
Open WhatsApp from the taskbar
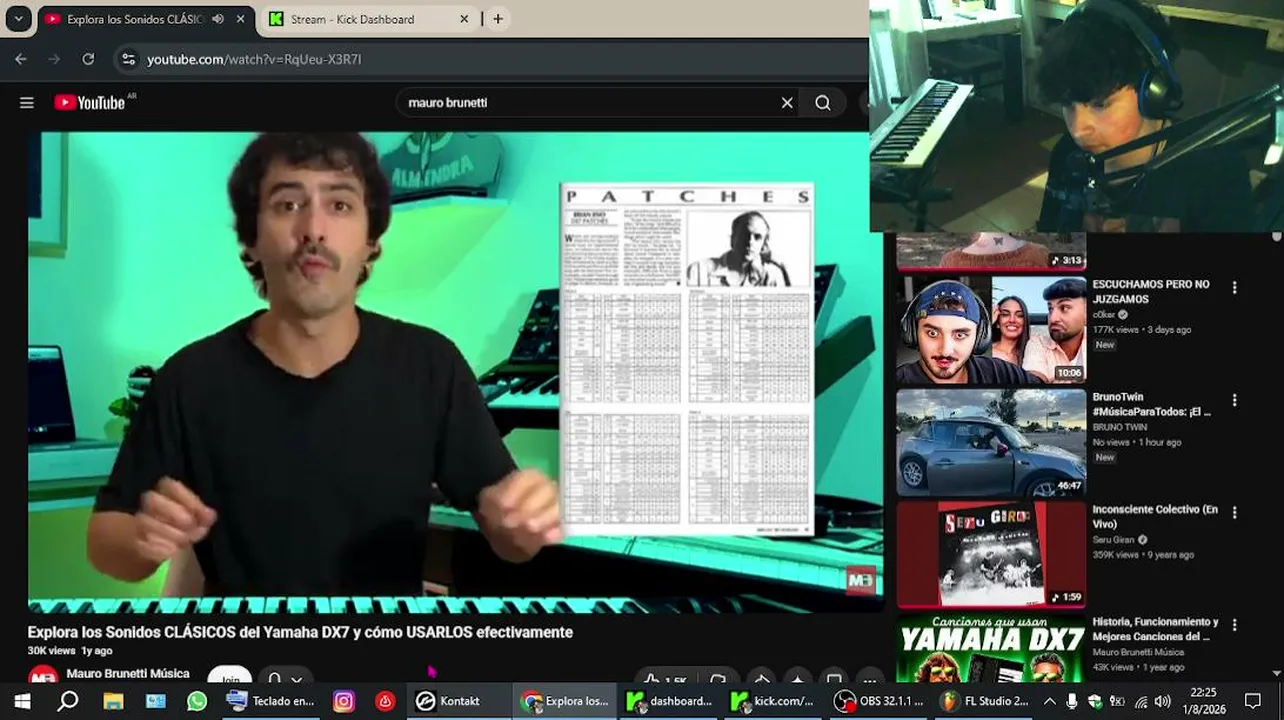pos(197,701)
